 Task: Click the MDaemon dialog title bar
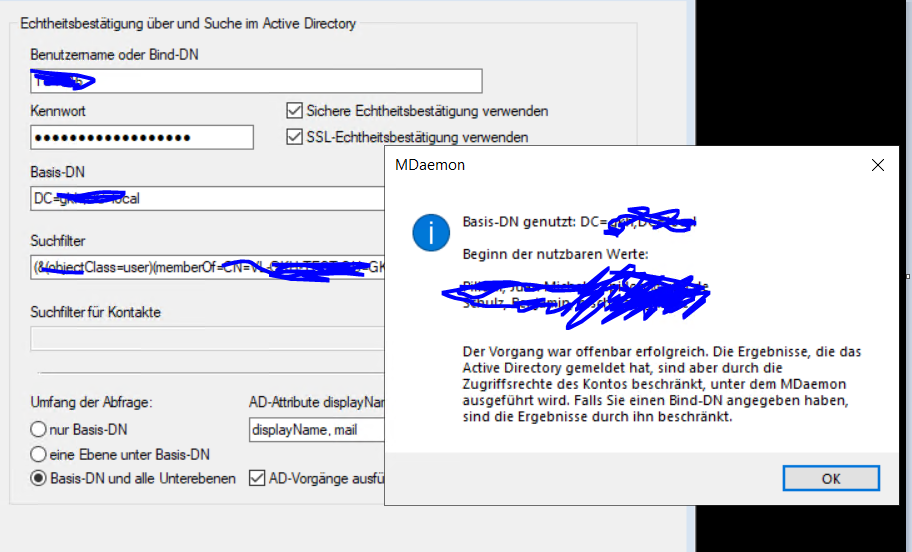600,165
